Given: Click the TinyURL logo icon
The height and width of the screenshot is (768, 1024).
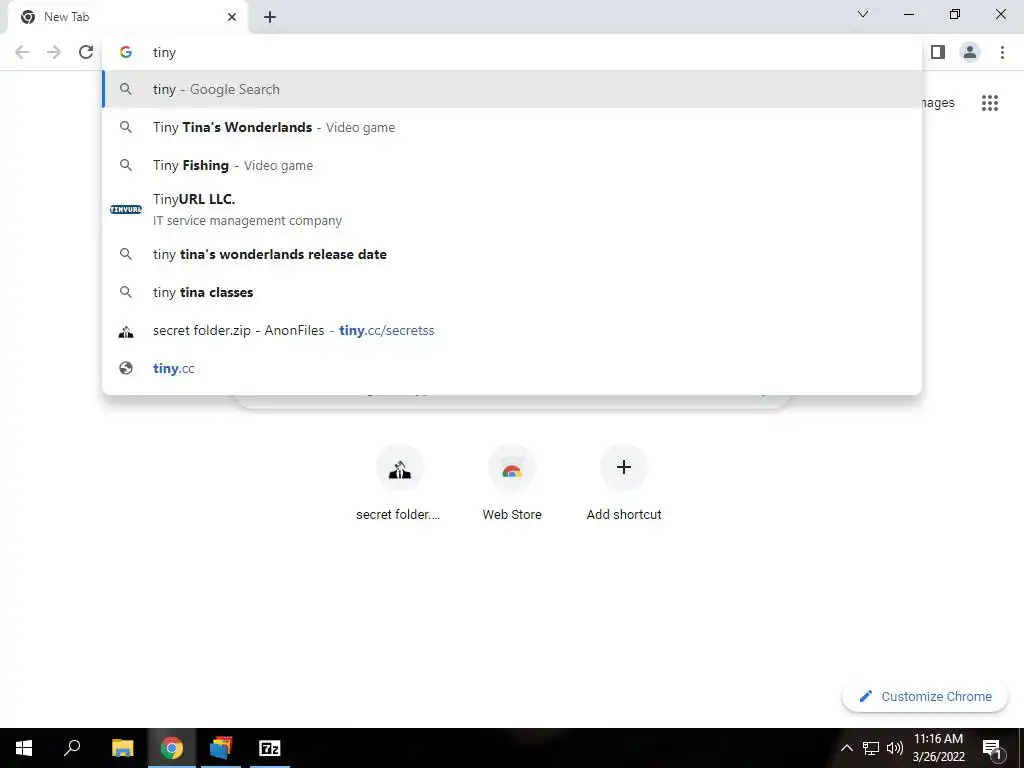Looking at the screenshot, I should [x=126, y=210].
